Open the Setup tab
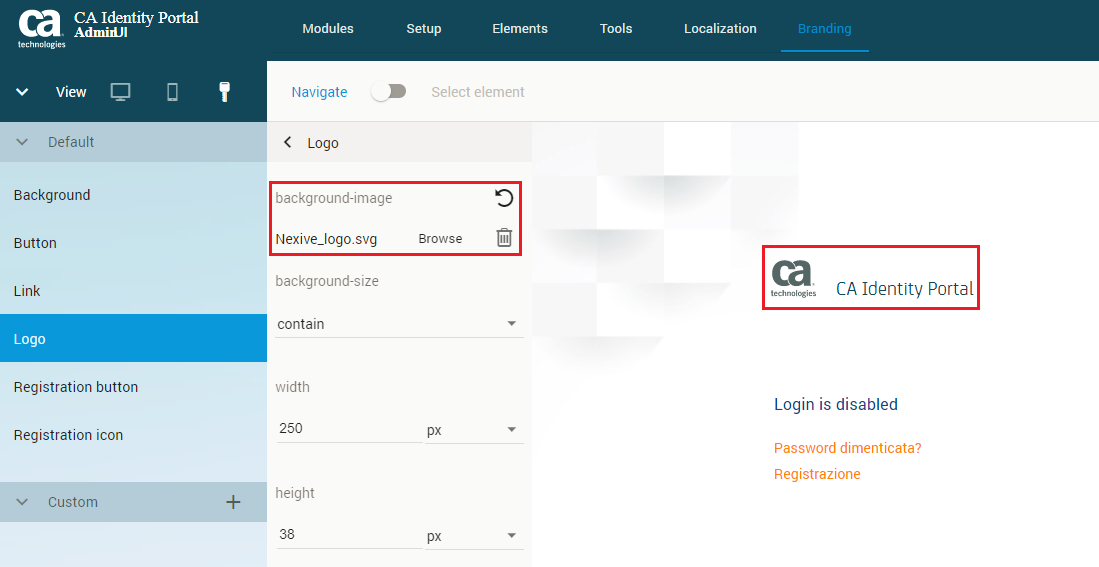 pos(424,29)
